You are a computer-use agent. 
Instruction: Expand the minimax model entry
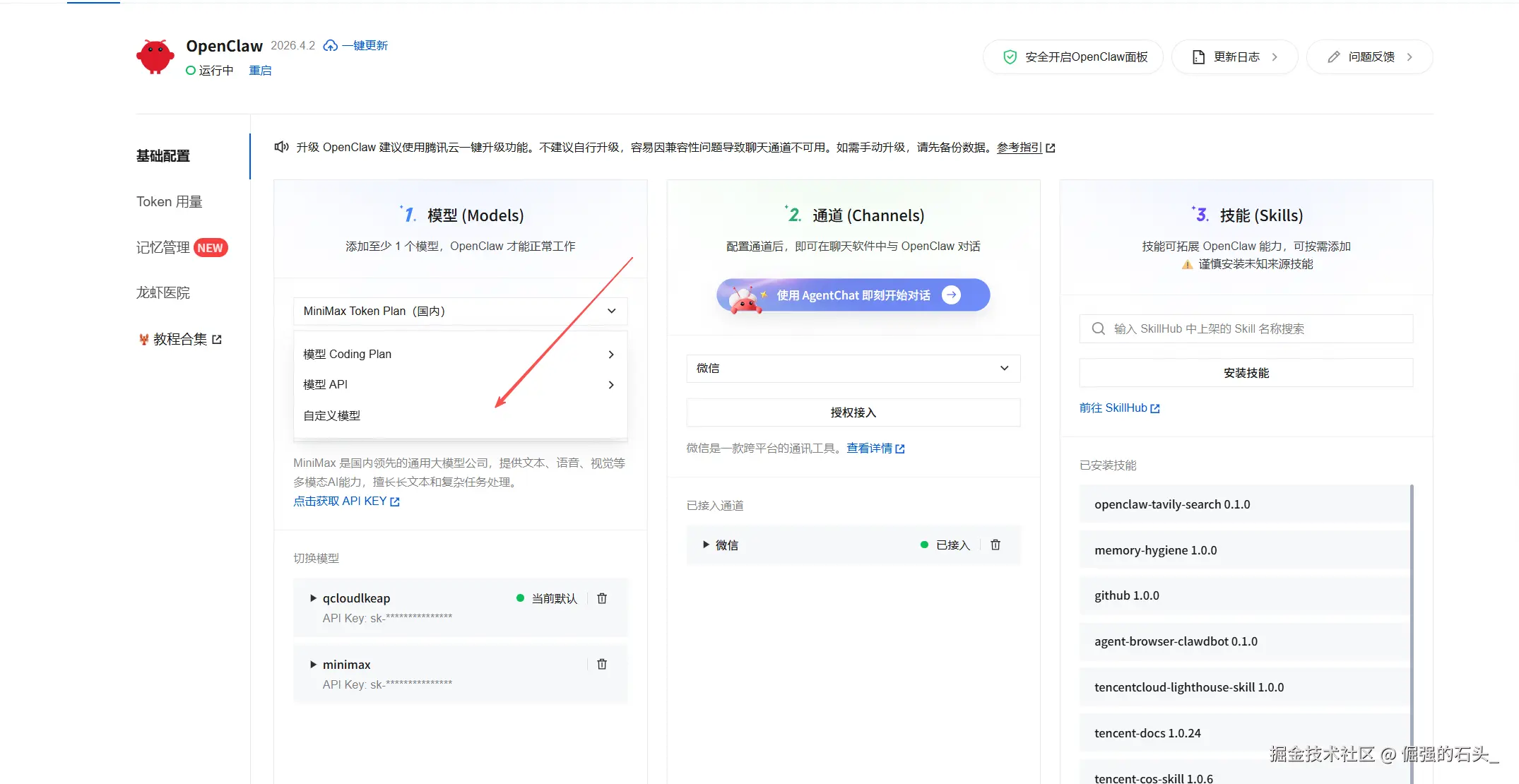click(x=313, y=665)
